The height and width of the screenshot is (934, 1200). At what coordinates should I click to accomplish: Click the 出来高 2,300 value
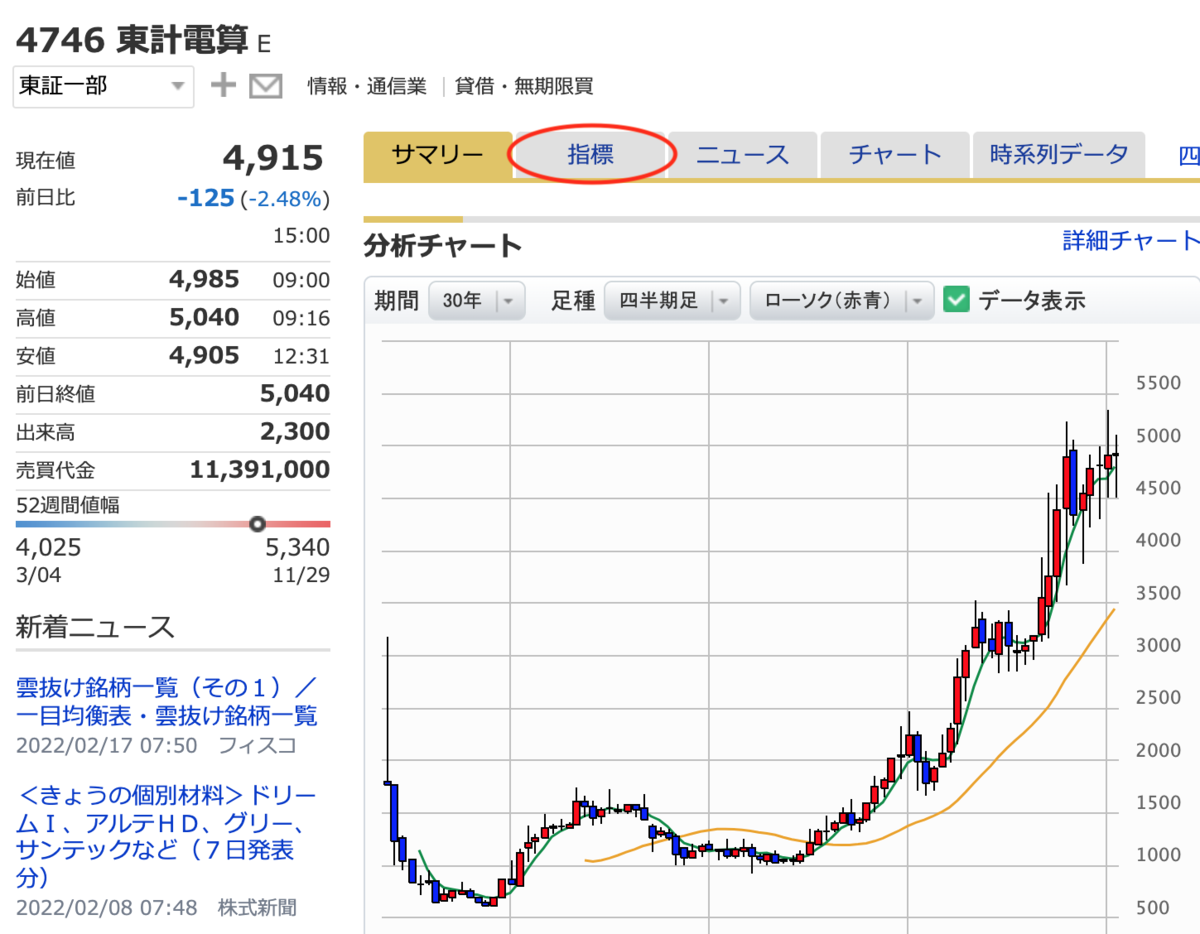click(294, 431)
